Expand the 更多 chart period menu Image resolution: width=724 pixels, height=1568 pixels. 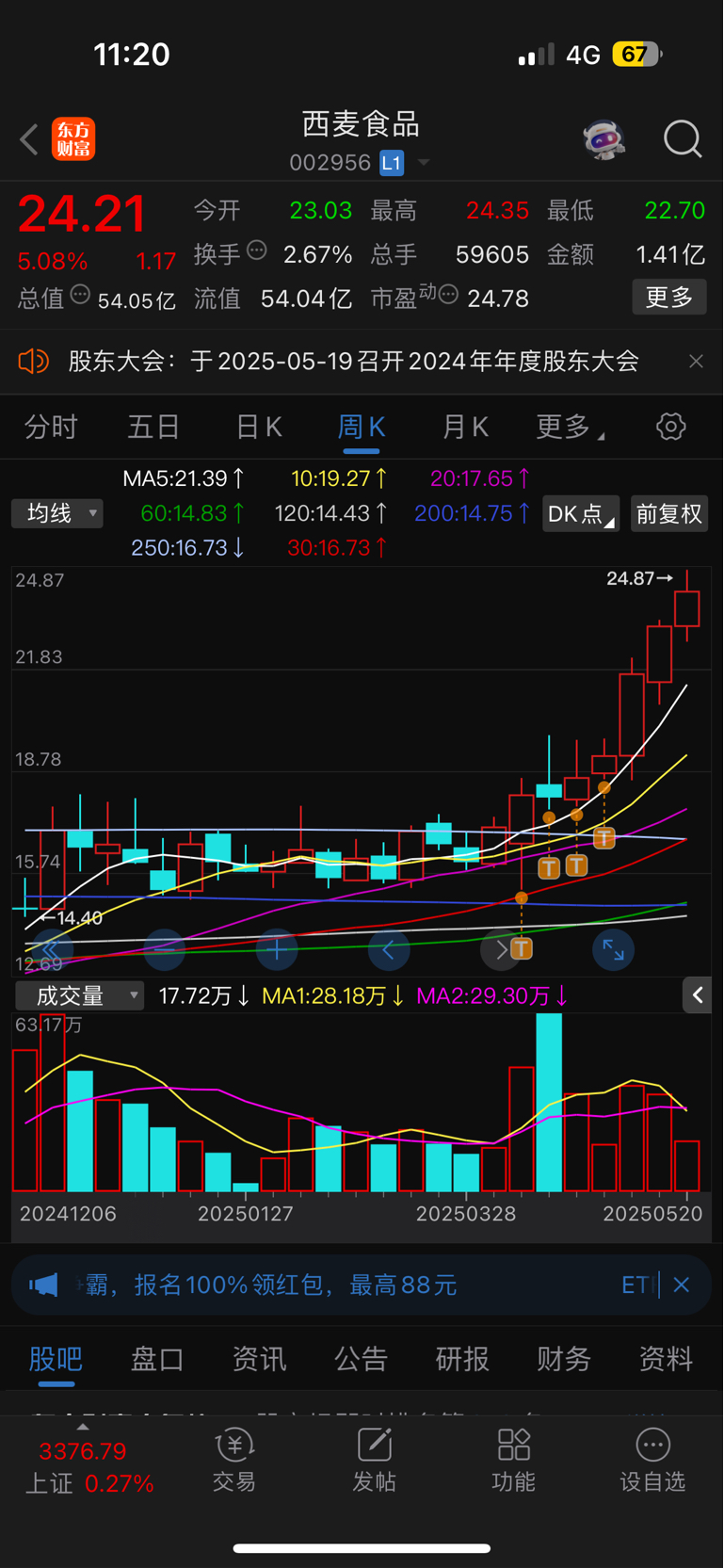569,428
